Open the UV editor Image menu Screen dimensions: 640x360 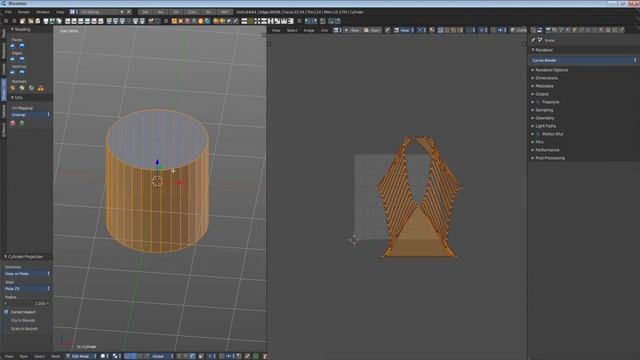[309, 30]
